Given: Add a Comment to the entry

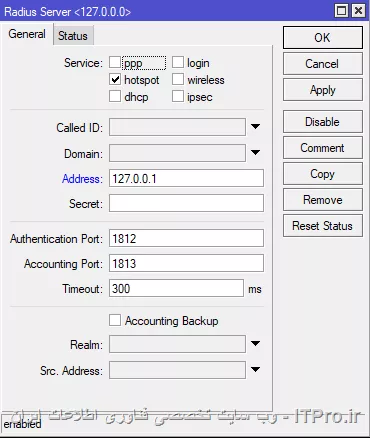Looking at the screenshot, I should (x=323, y=148).
